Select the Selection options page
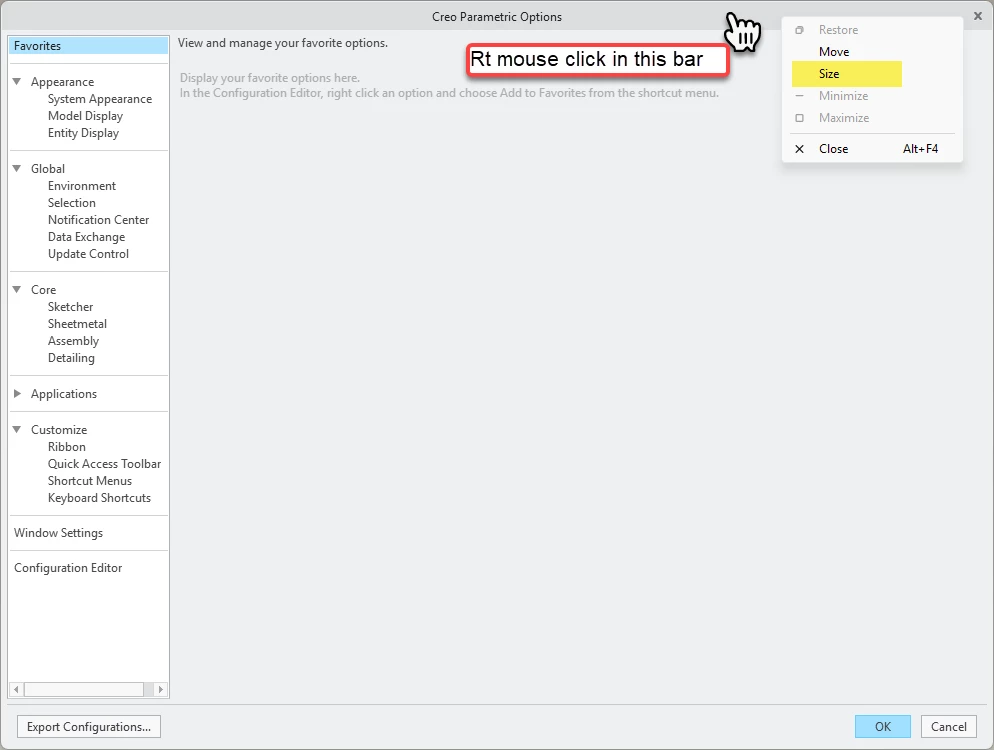Image resolution: width=994 pixels, height=750 pixels. point(72,203)
